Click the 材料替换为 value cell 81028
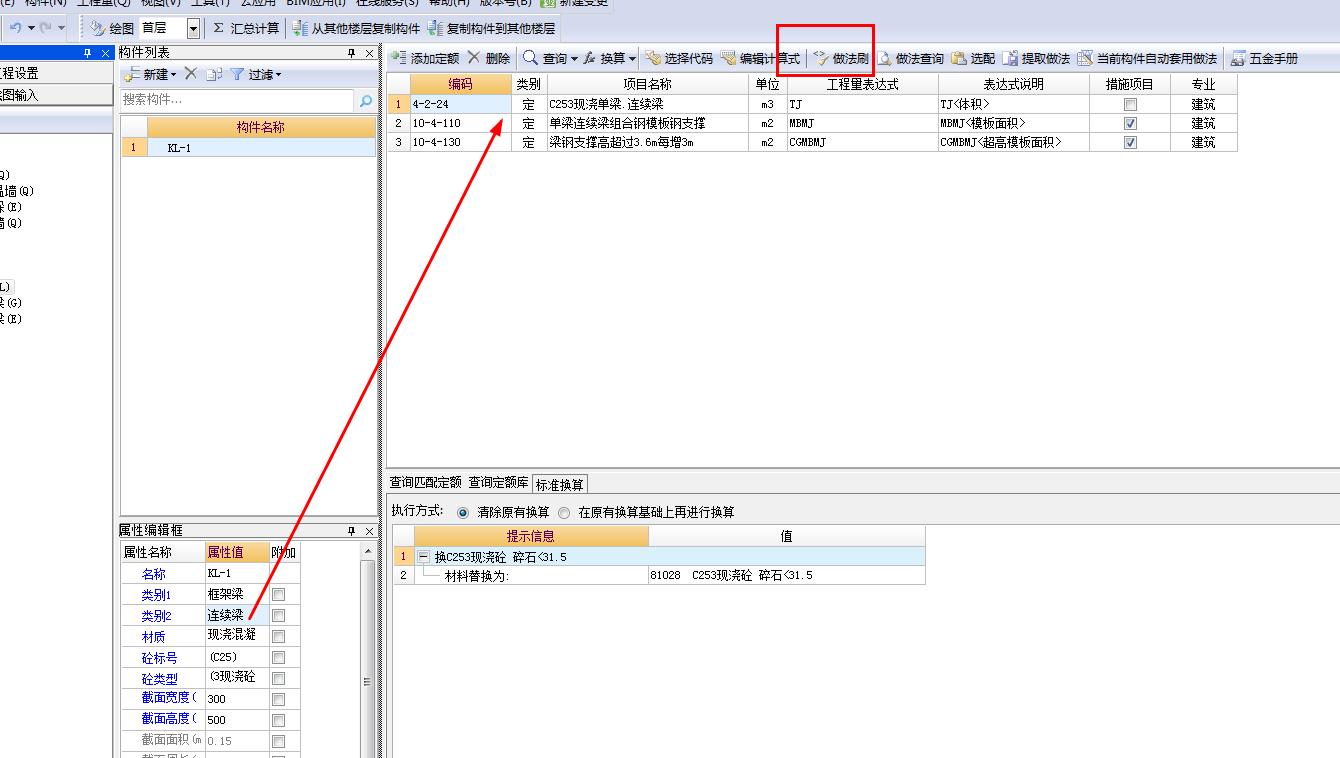This screenshot has height=758, width=1340. tap(786, 576)
